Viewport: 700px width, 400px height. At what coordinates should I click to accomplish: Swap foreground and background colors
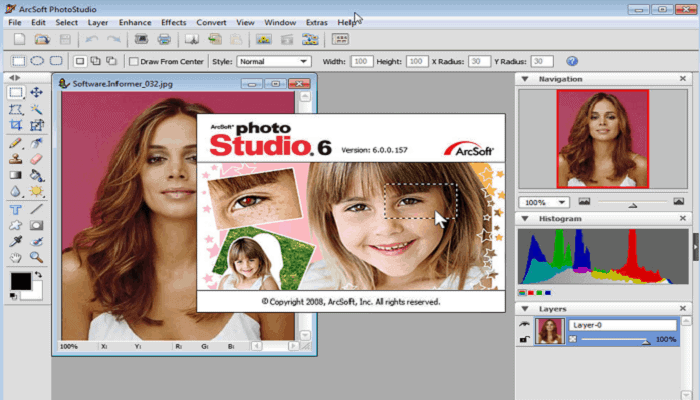tap(38, 275)
